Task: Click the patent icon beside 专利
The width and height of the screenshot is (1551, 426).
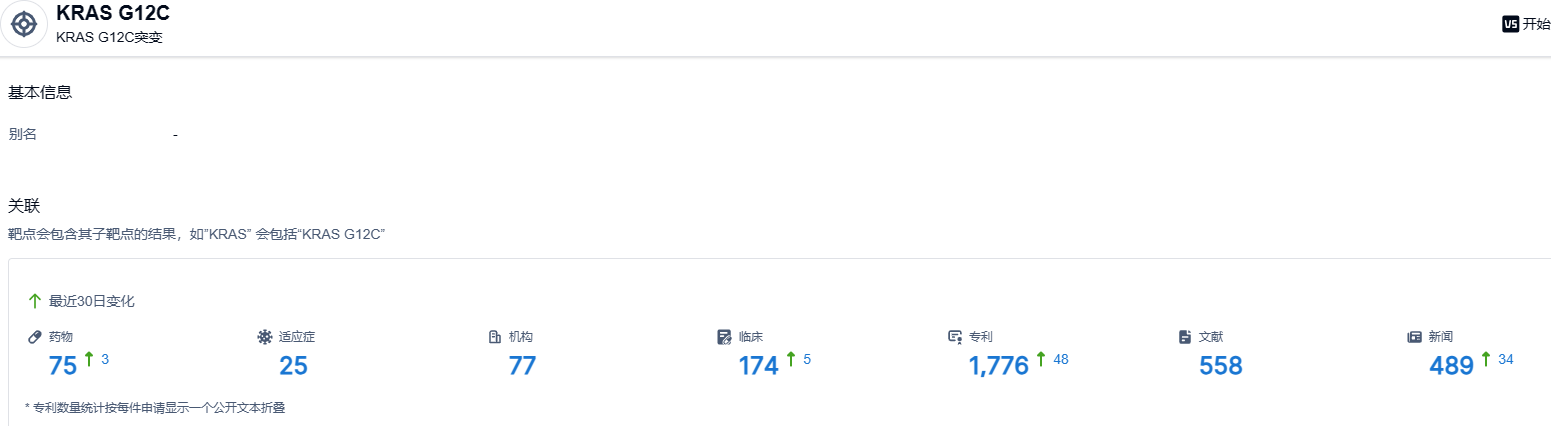Action: point(955,337)
